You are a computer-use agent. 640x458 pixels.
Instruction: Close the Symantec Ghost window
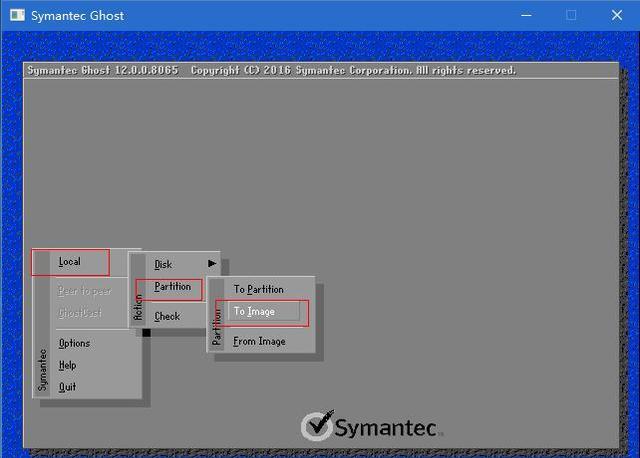[617, 16]
